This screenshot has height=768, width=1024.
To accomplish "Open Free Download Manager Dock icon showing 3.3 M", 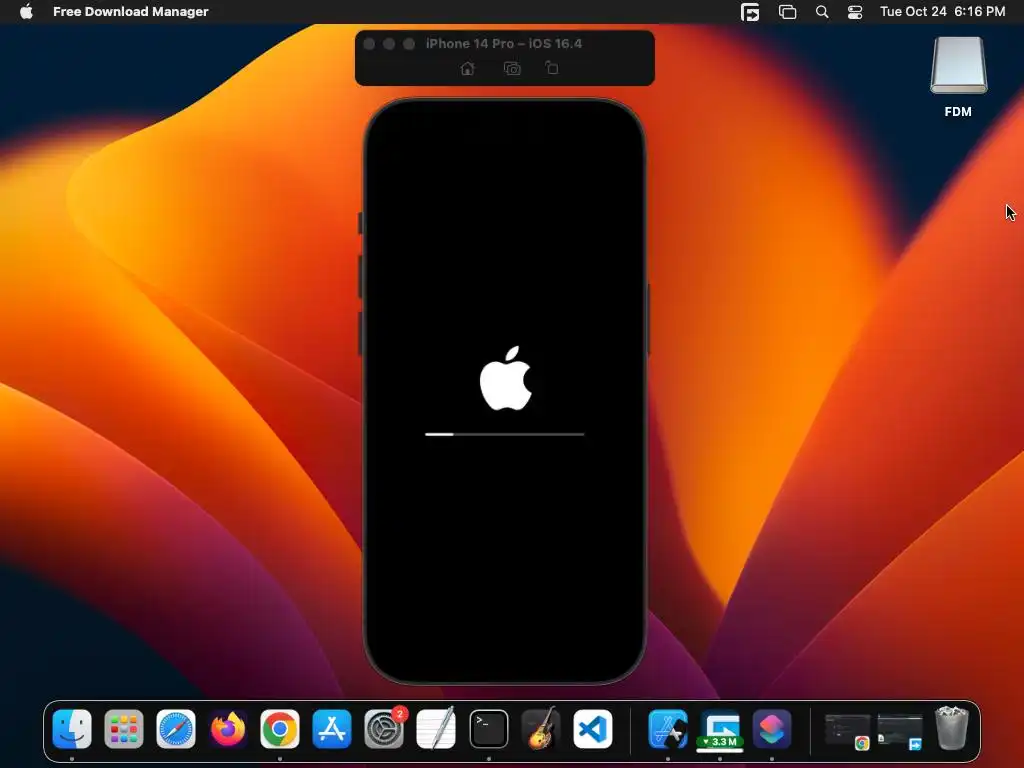I will click(720, 729).
